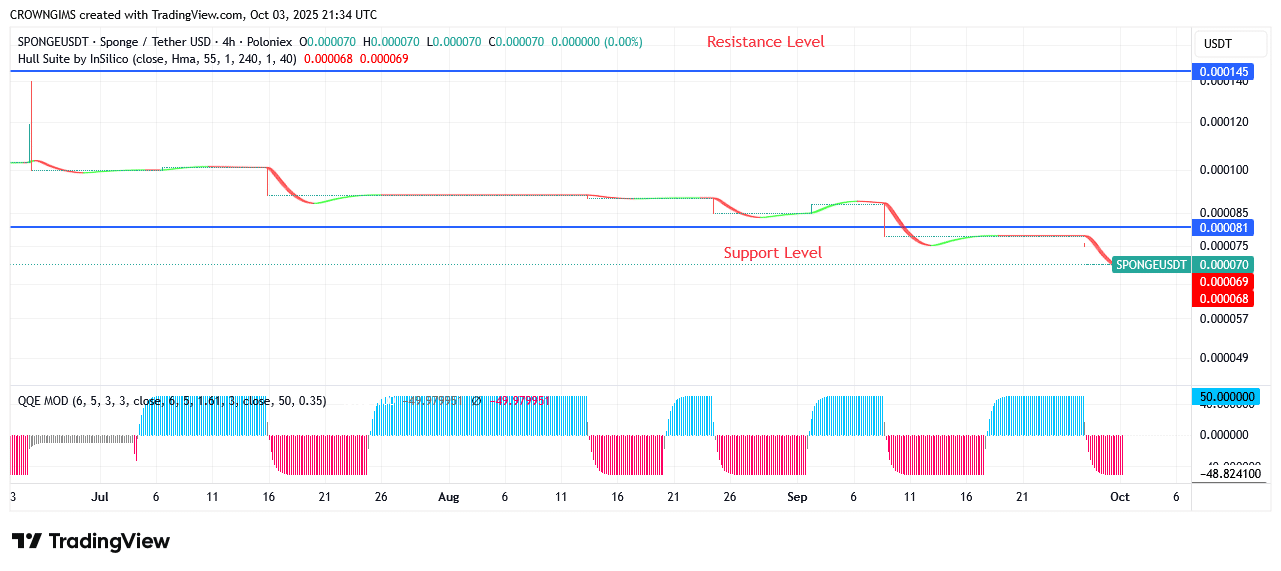Select the blue 0.000081 price label

pyautogui.click(x=1222, y=227)
